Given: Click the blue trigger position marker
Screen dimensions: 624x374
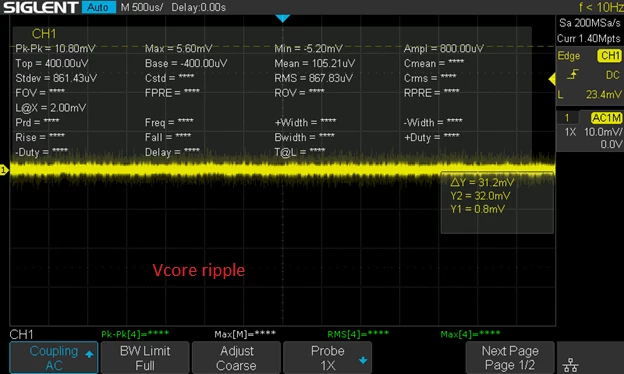Looking at the screenshot, I should click(x=283, y=18).
